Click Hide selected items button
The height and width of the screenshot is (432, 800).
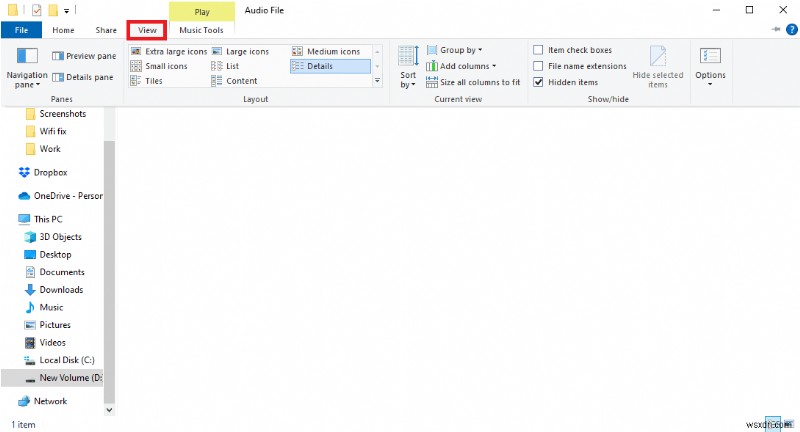658,67
